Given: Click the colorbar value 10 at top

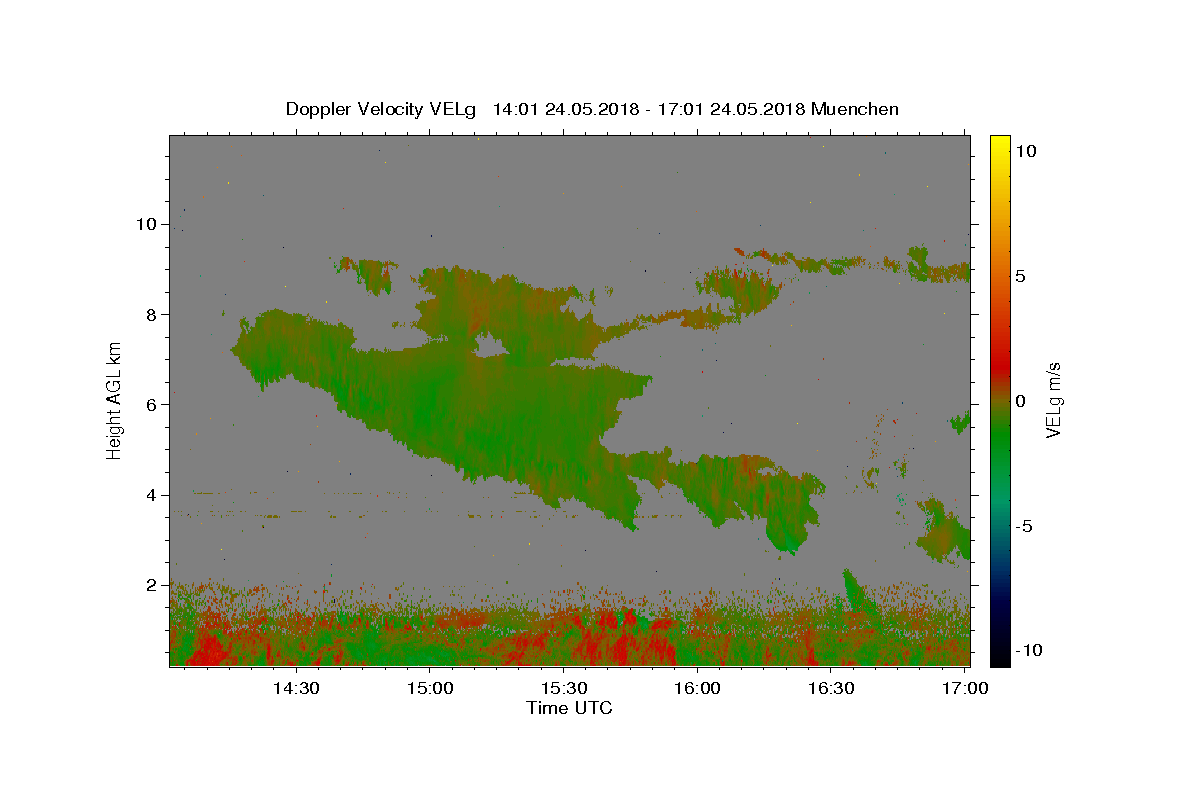Looking at the screenshot, I should tap(1025, 150).
